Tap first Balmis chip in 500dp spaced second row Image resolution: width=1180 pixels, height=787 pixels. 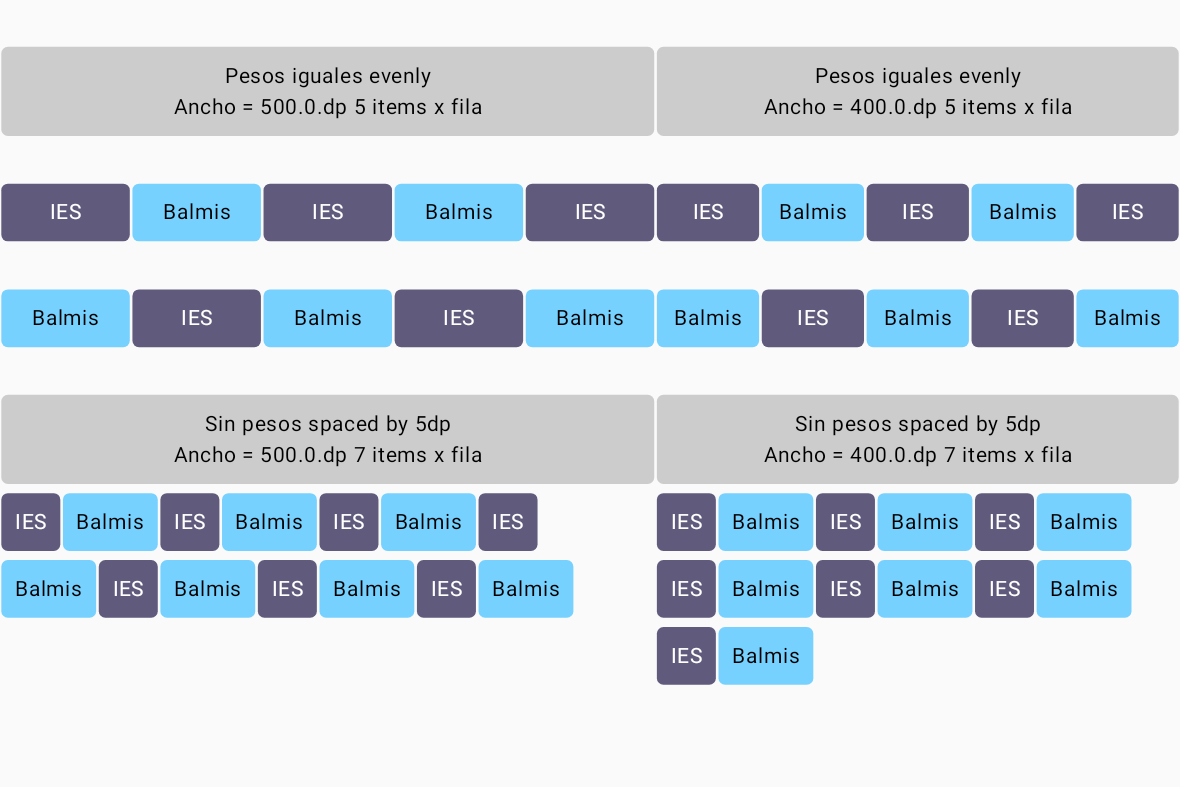coord(48,589)
